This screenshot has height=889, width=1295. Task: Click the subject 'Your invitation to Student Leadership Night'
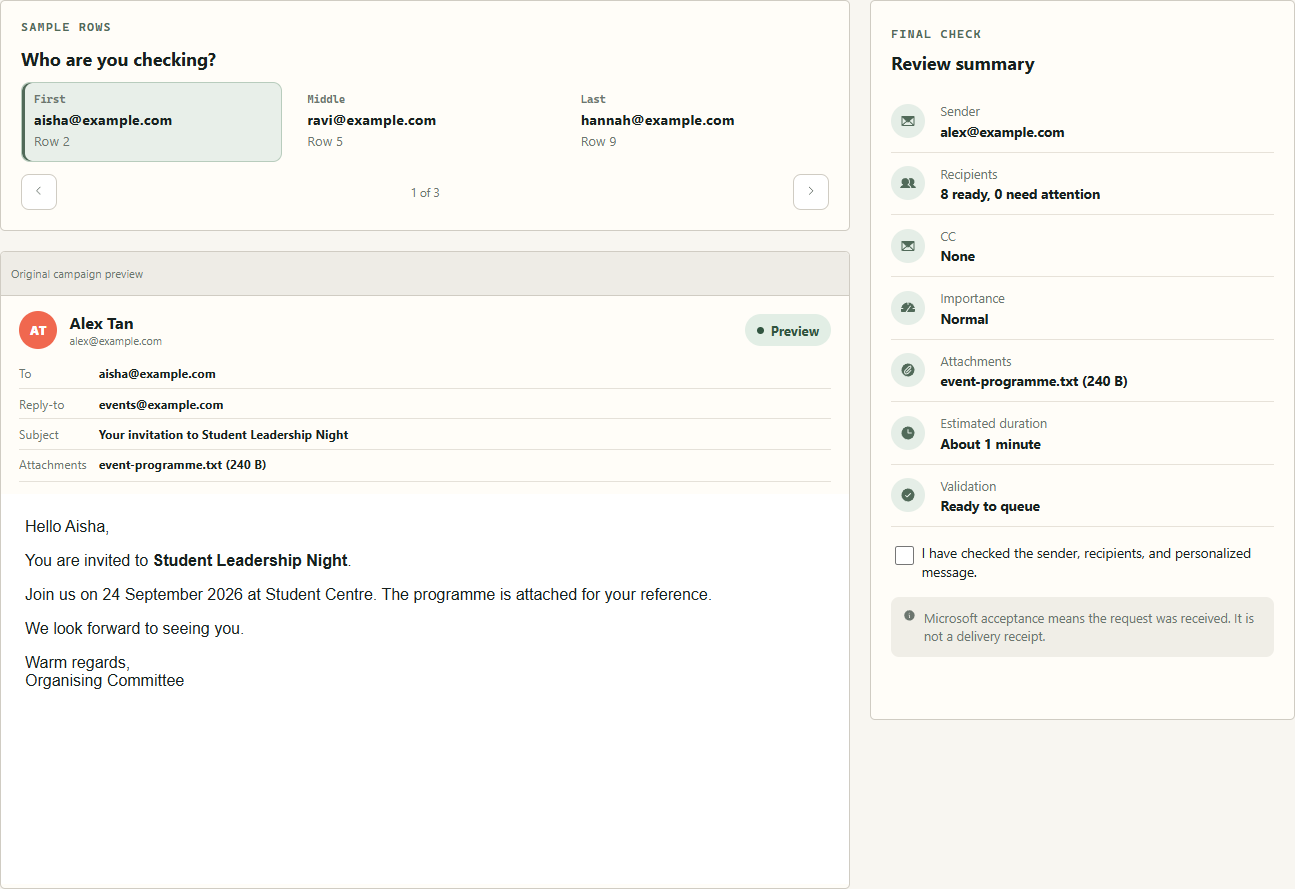click(223, 435)
